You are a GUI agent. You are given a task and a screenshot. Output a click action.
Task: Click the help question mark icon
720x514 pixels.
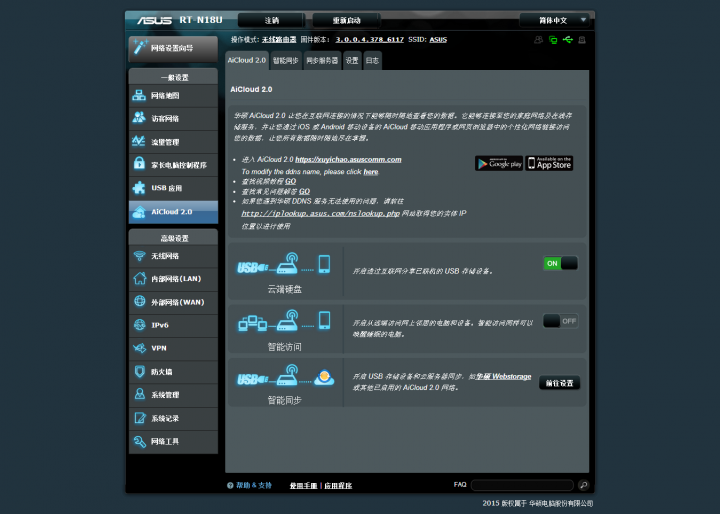tap(230, 485)
